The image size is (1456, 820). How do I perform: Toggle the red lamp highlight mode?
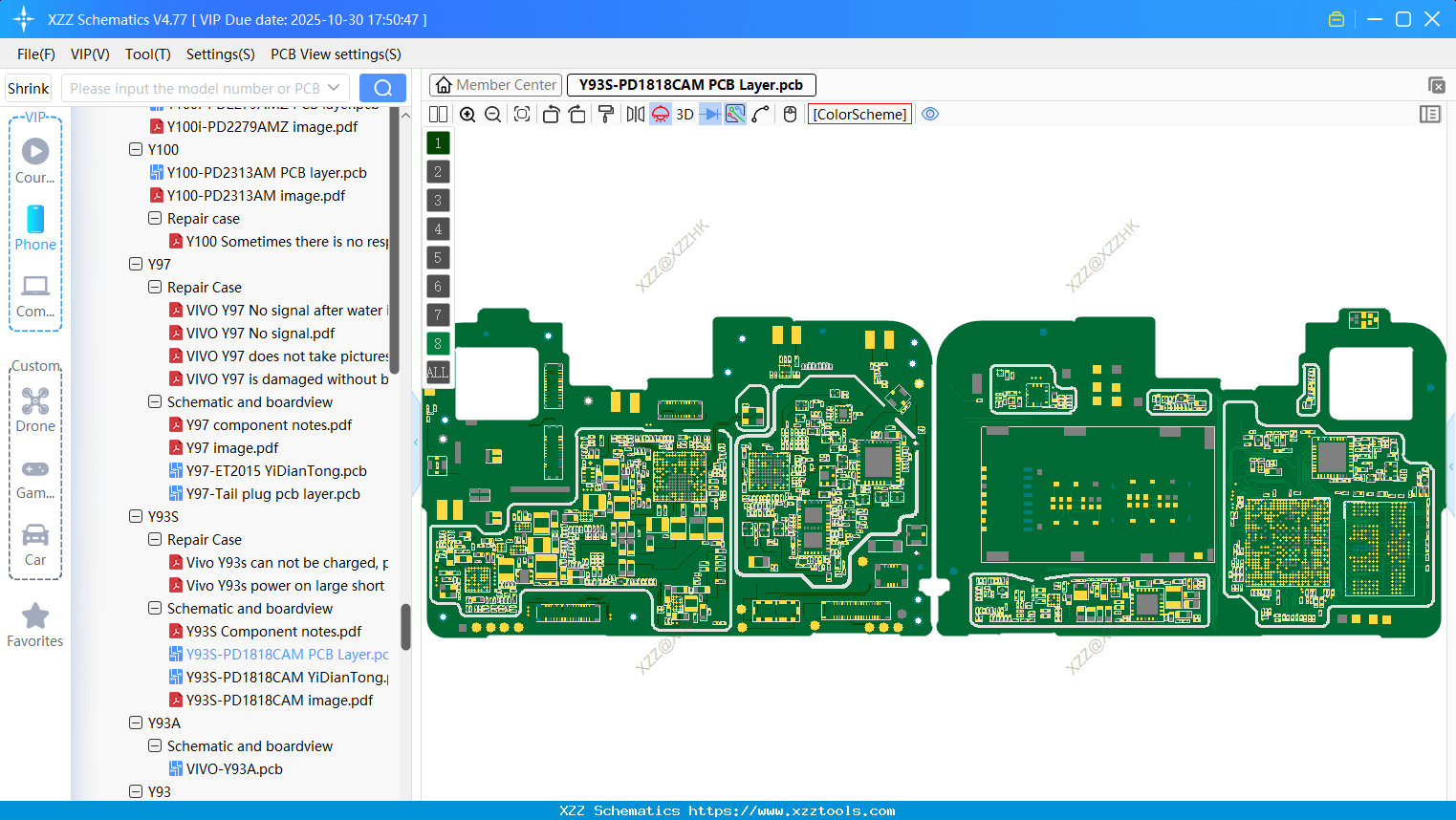[660, 114]
